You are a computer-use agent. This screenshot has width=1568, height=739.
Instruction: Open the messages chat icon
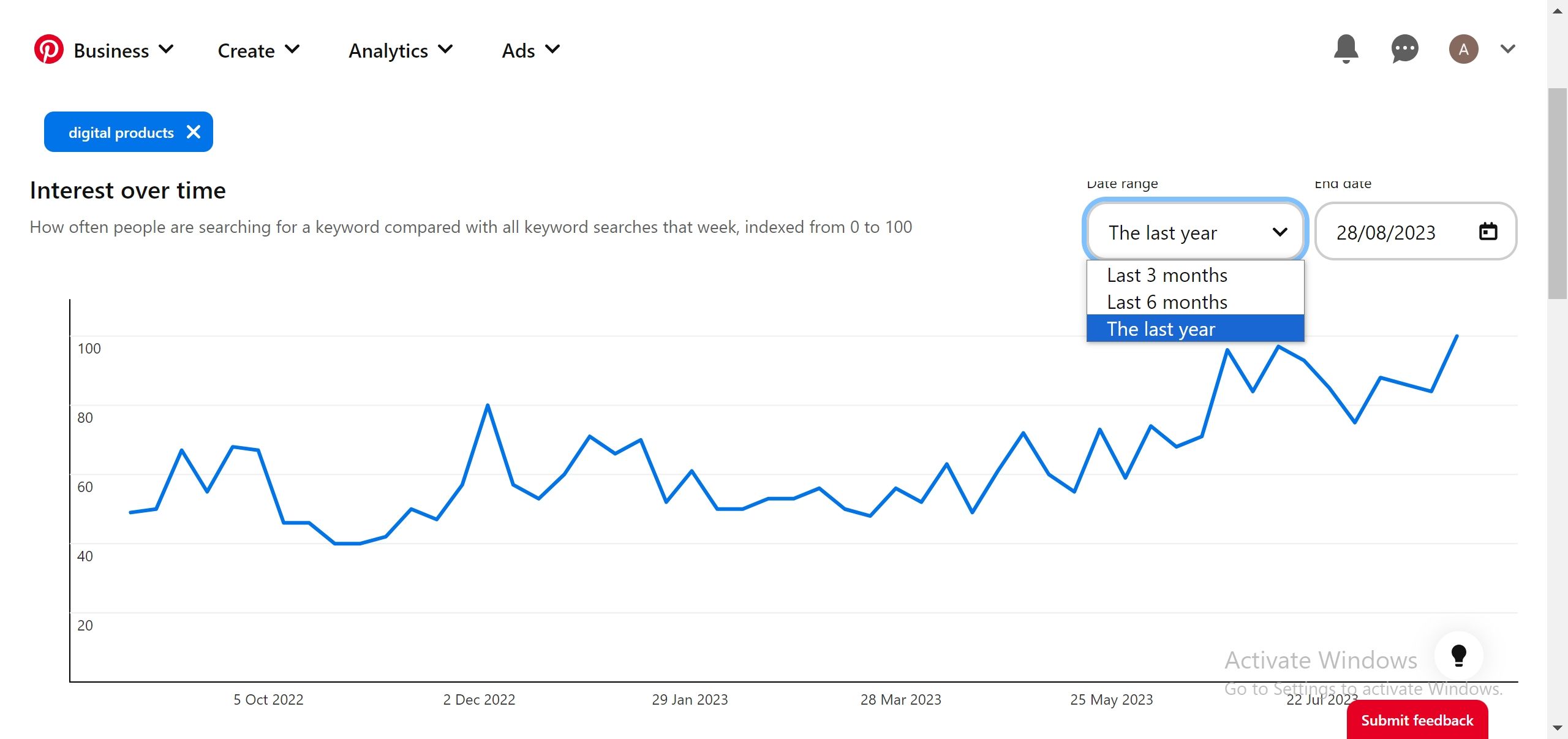tap(1404, 49)
